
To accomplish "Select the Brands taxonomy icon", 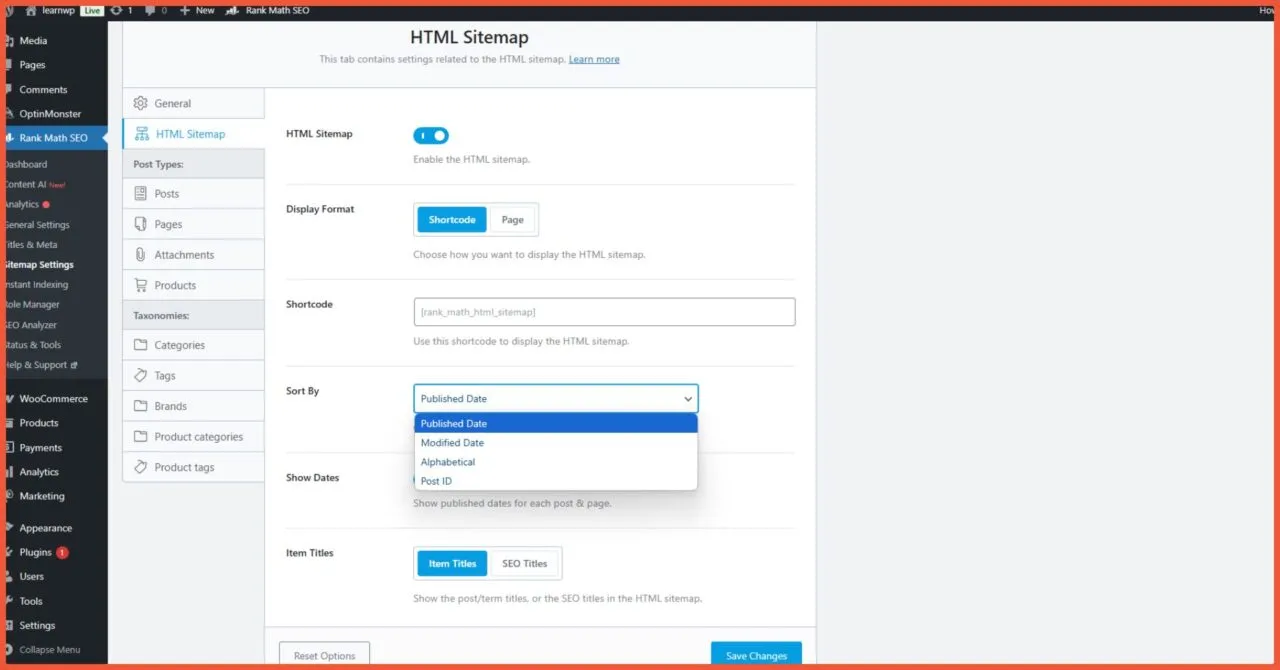I will pyautogui.click(x=140, y=405).
